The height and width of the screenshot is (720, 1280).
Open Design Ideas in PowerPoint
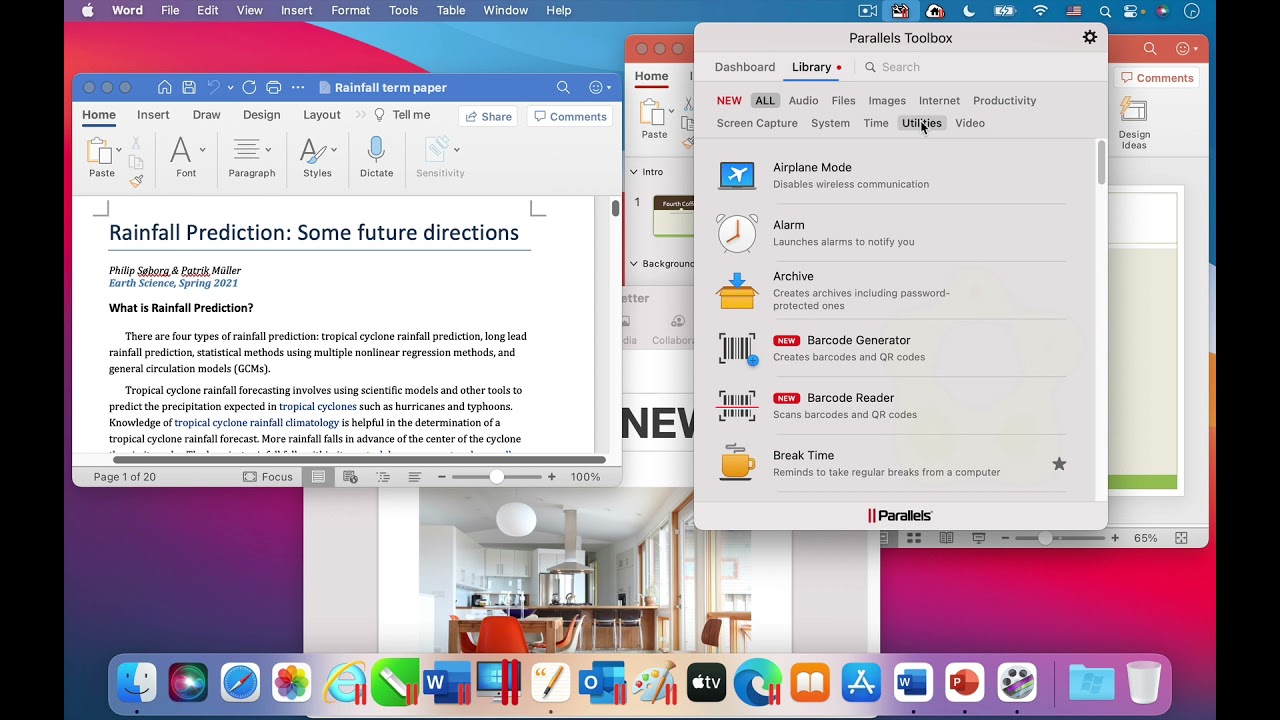1134,124
